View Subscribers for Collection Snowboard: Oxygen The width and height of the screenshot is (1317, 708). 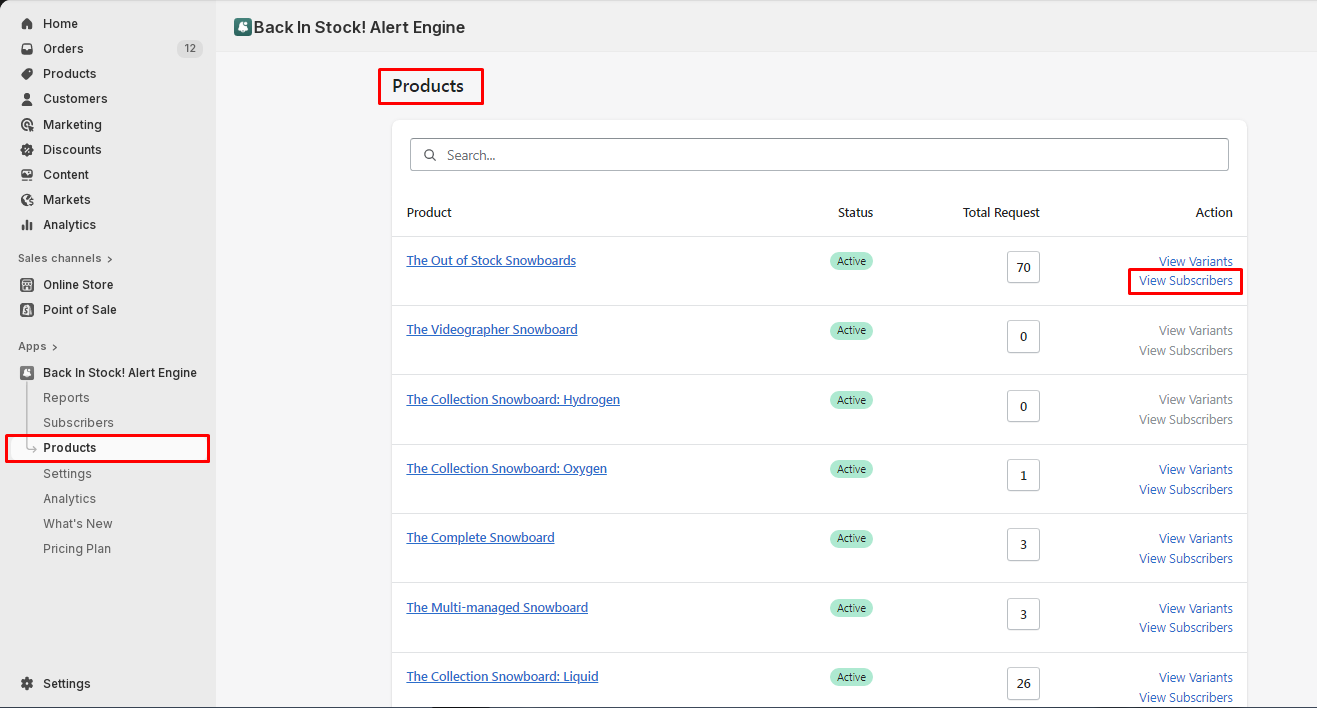1186,489
